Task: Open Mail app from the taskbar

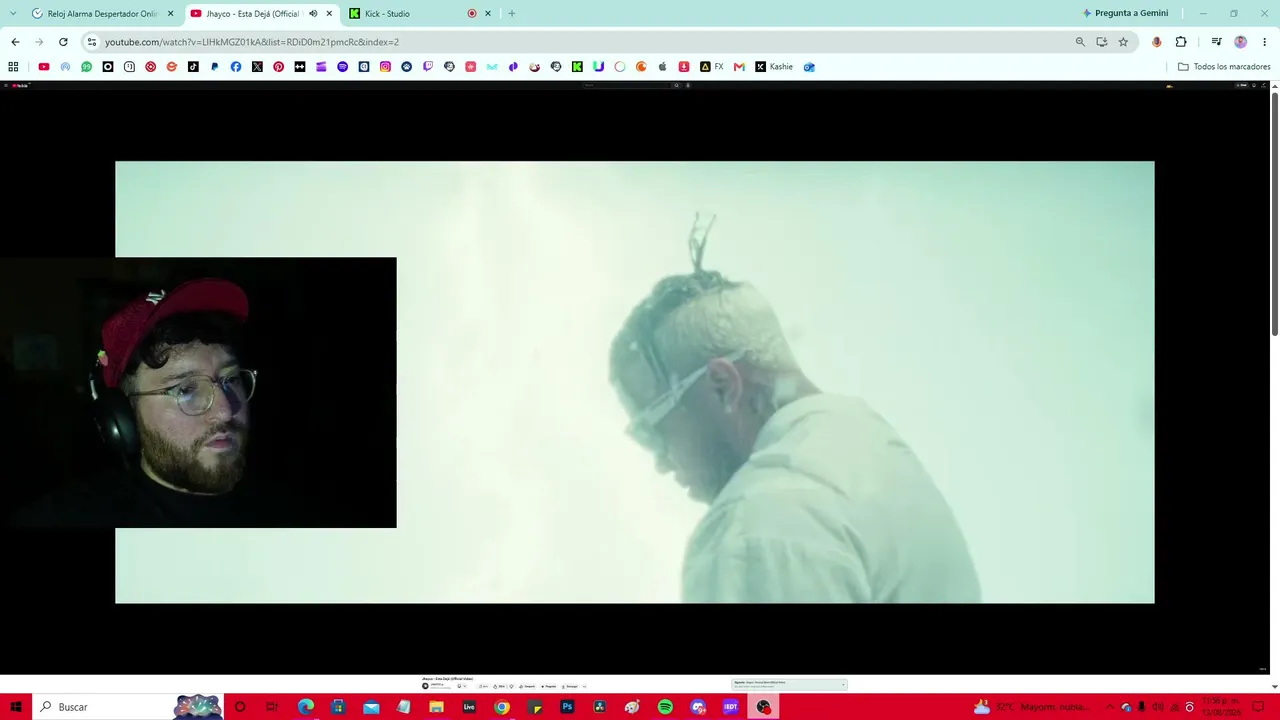Action: [x=371, y=707]
